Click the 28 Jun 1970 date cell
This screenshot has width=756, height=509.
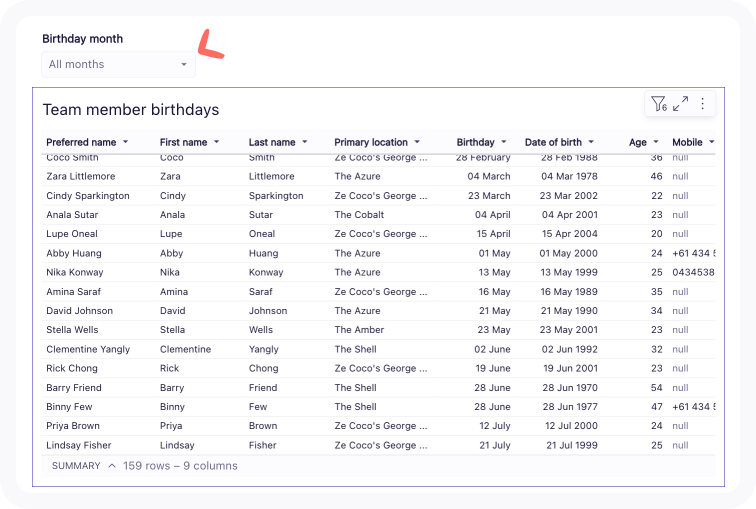pos(570,388)
